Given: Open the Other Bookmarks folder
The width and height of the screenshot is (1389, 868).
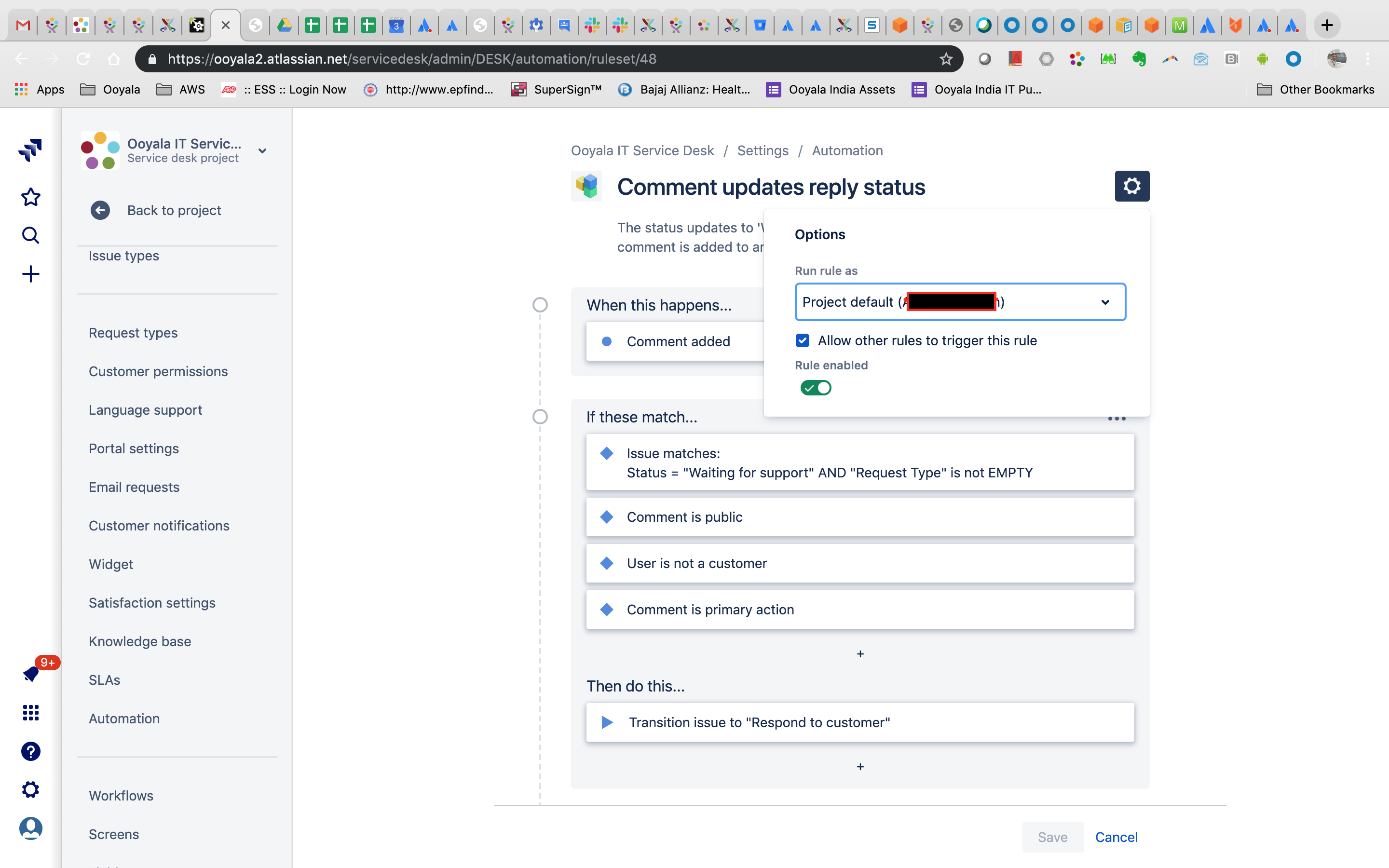Looking at the screenshot, I should [1315, 89].
